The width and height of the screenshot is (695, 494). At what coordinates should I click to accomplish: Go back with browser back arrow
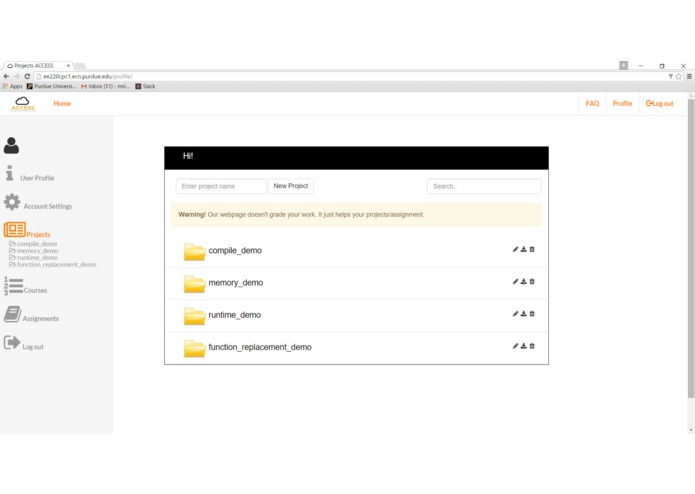click(6, 76)
